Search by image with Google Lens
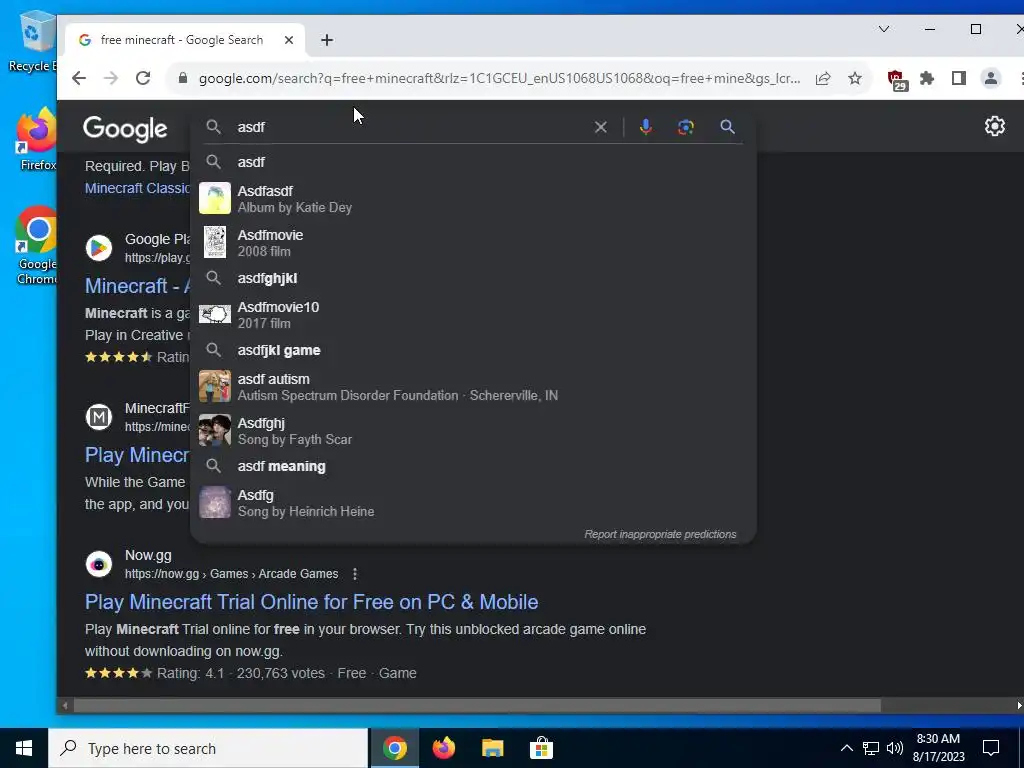The width and height of the screenshot is (1024, 768). (685, 127)
